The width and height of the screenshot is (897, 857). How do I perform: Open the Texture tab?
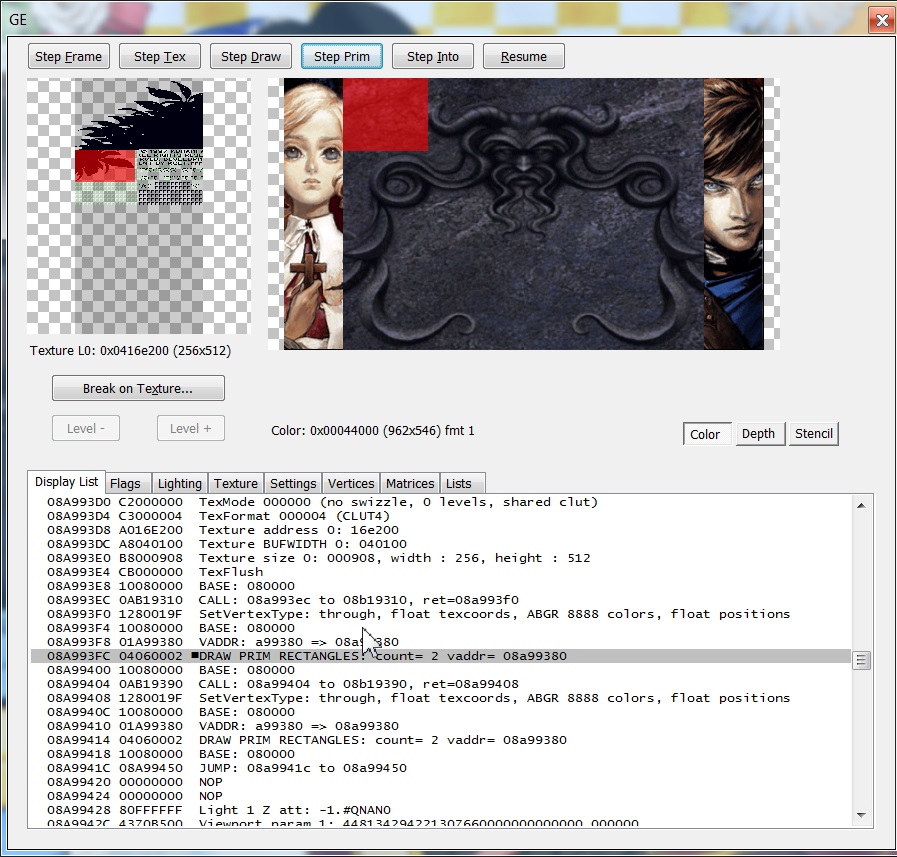click(236, 484)
